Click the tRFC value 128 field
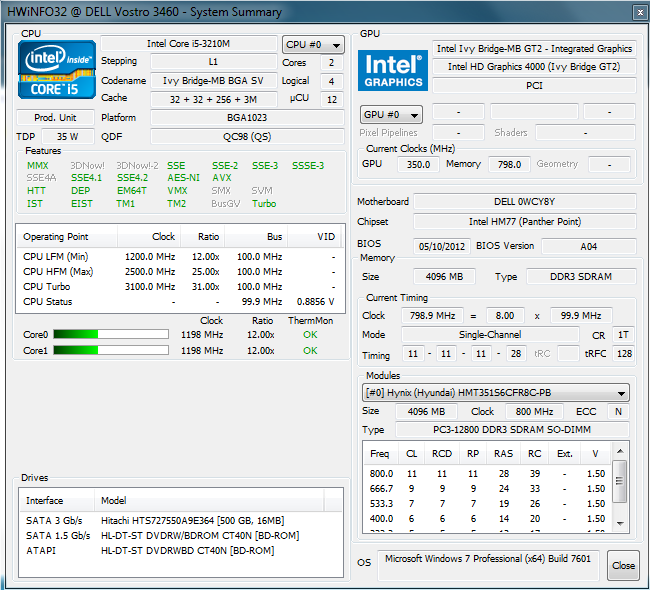Screen dimensions: 650x590 tap(624, 354)
